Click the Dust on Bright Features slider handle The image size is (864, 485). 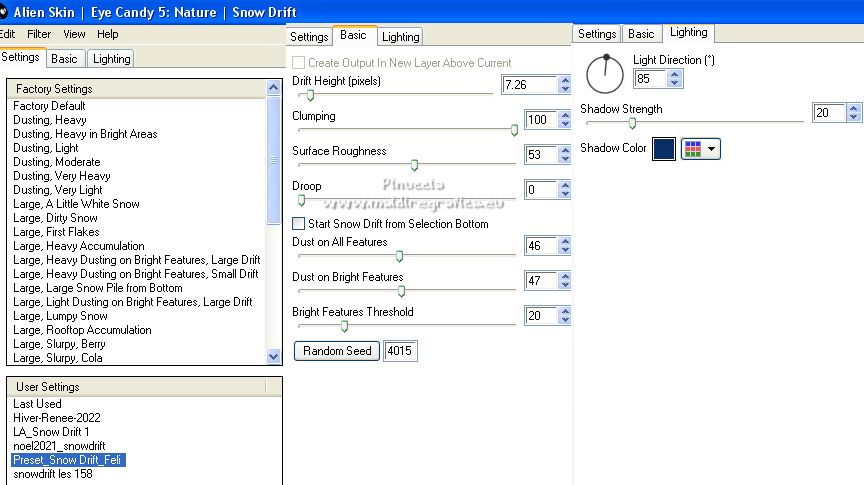coord(401,291)
